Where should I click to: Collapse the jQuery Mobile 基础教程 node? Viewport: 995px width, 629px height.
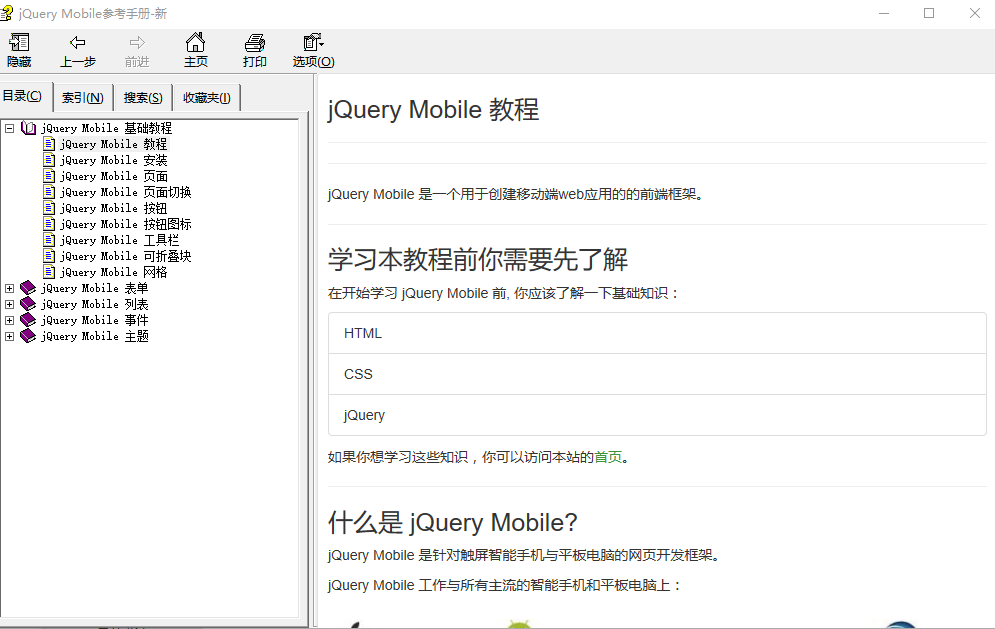[9, 127]
